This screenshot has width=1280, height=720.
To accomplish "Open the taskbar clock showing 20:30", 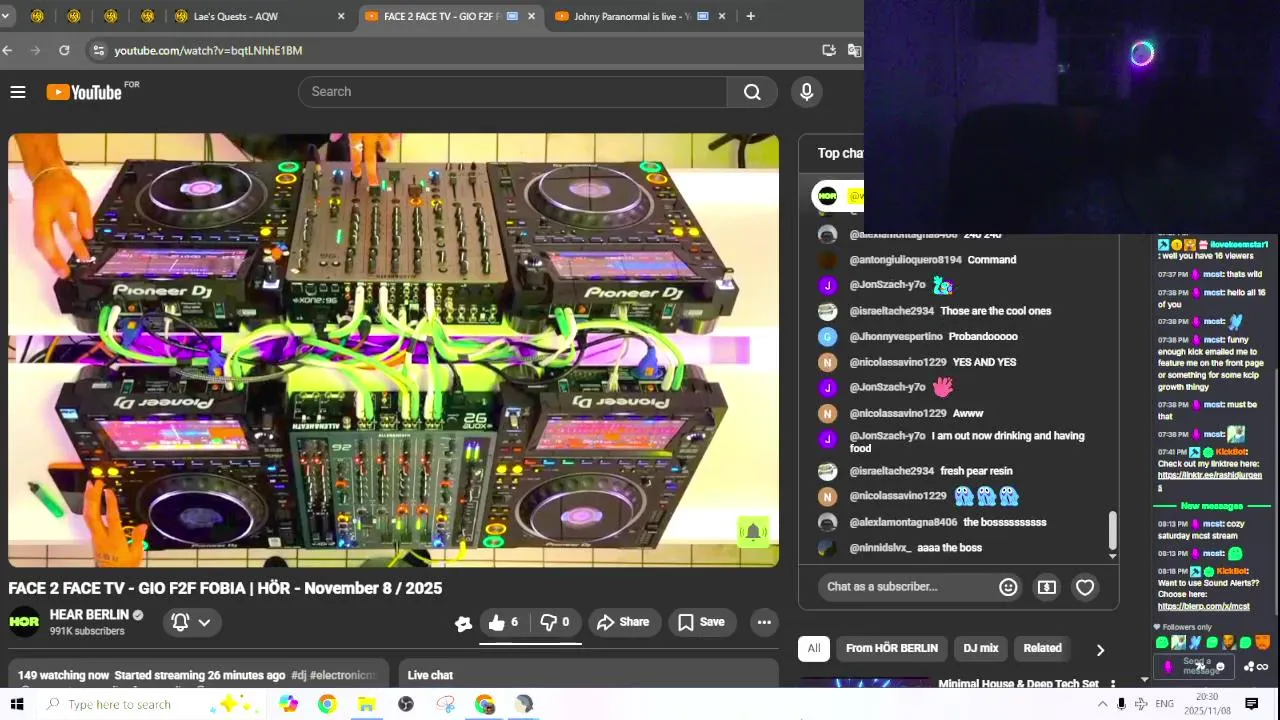I will click(x=1207, y=704).
